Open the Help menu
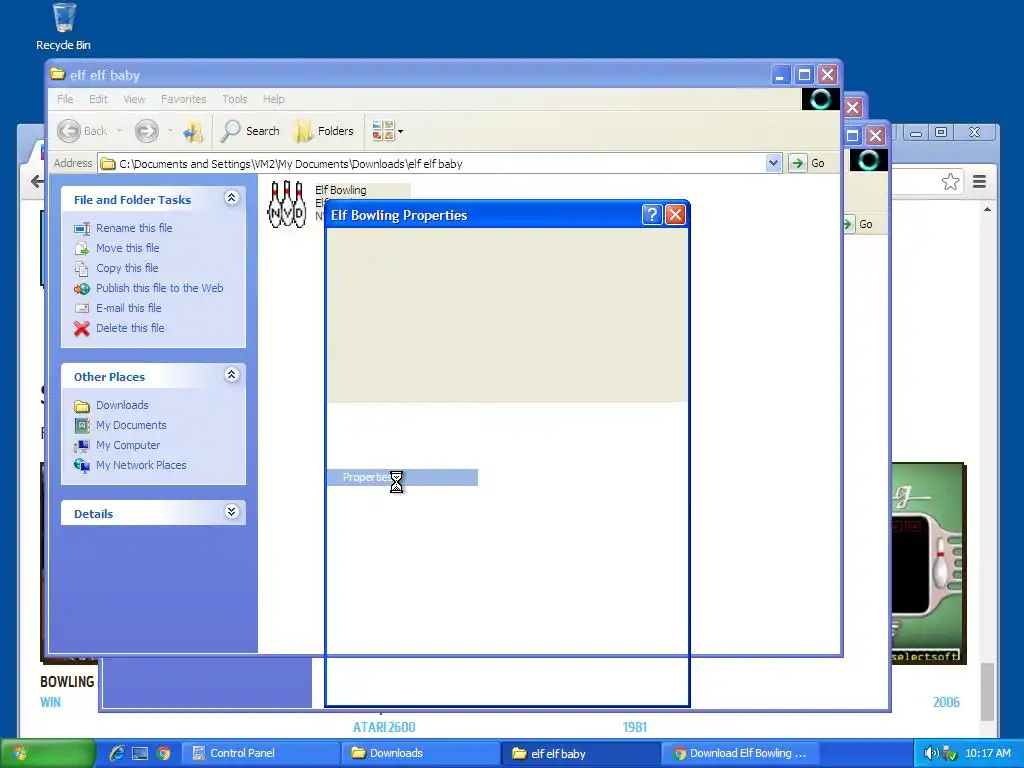Screen dimensions: 1024x768 coord(274,99)
